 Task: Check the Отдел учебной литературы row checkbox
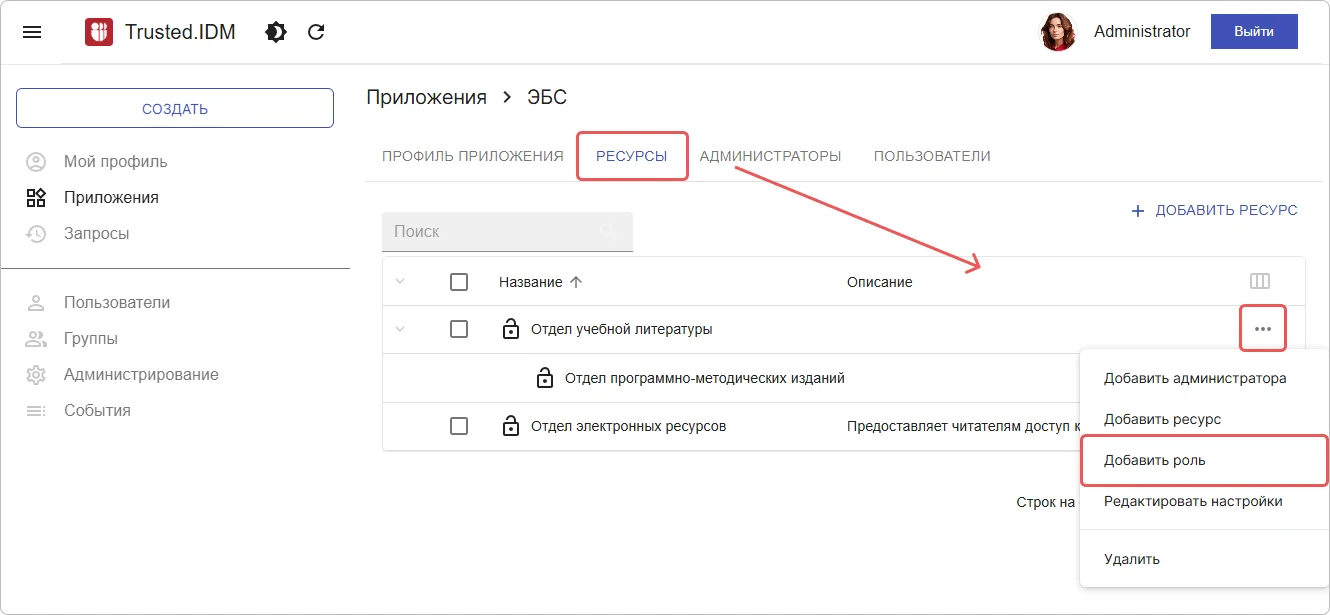pyautogui.click(x=459, y=329)
